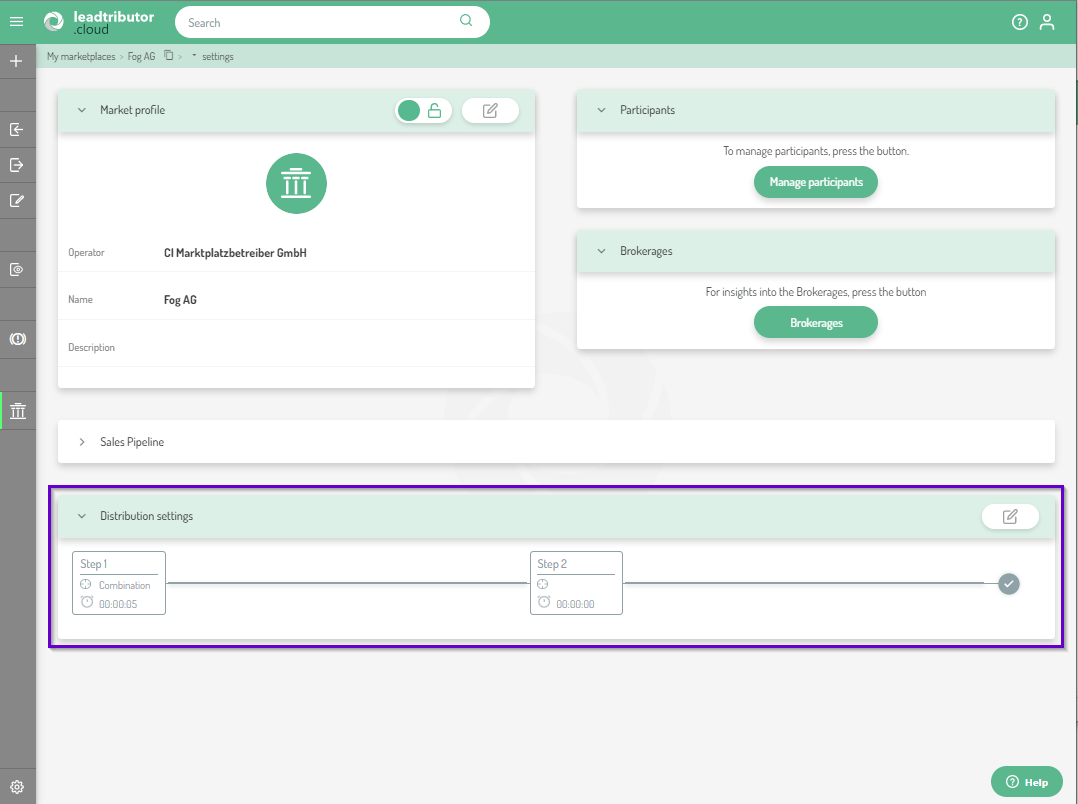Screen dimensions: 1078x804
Task: Open the incoming arrow sidebar icon
Action: [x=16, y=129]
